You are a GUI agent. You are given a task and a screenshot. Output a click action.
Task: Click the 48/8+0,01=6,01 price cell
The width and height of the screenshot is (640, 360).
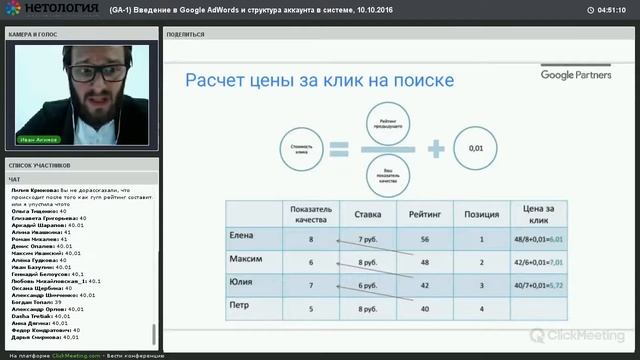(539, 239)
